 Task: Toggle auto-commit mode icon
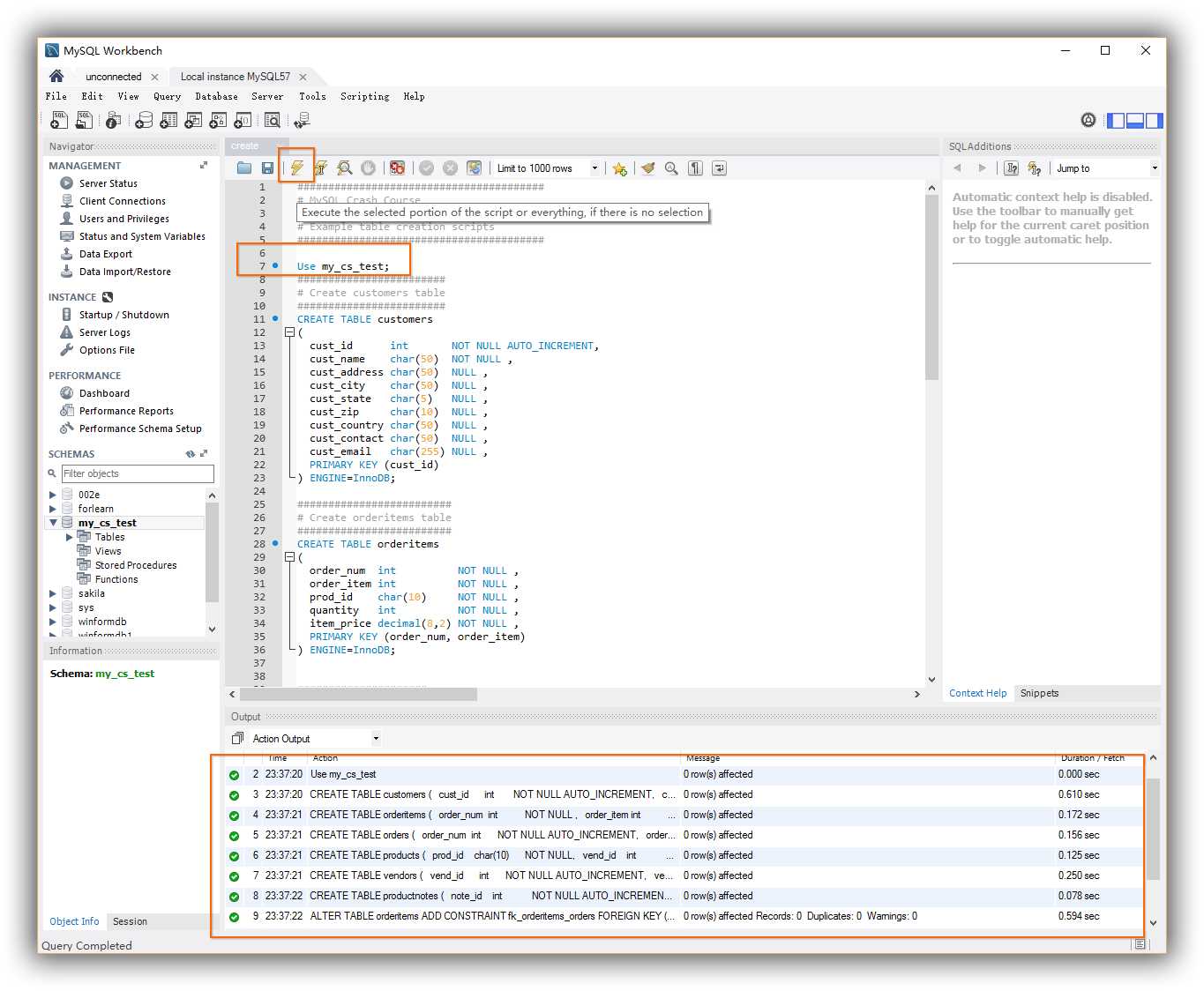click(x=475, y=168)
